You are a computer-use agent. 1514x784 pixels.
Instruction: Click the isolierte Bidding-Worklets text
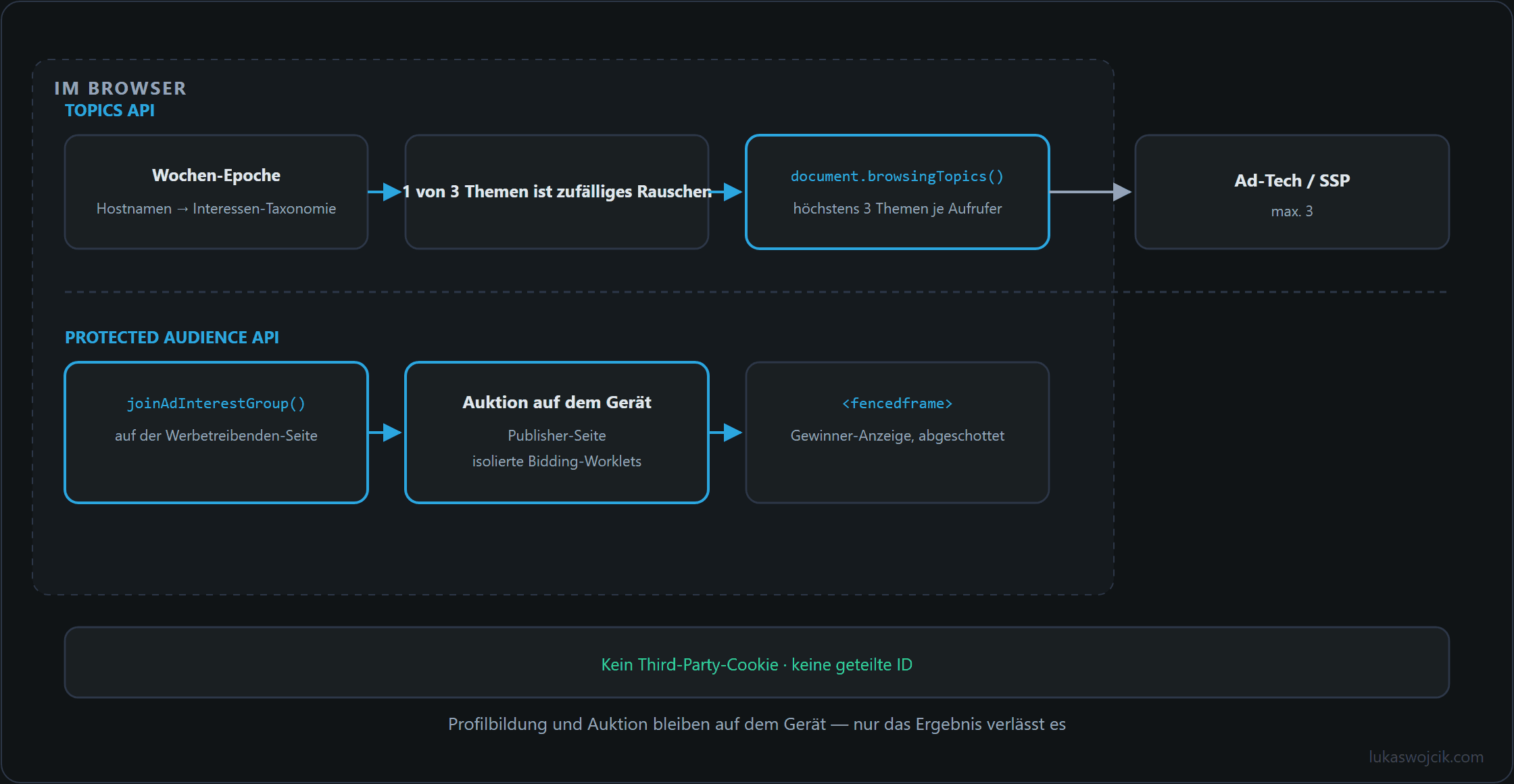point(557,462)
